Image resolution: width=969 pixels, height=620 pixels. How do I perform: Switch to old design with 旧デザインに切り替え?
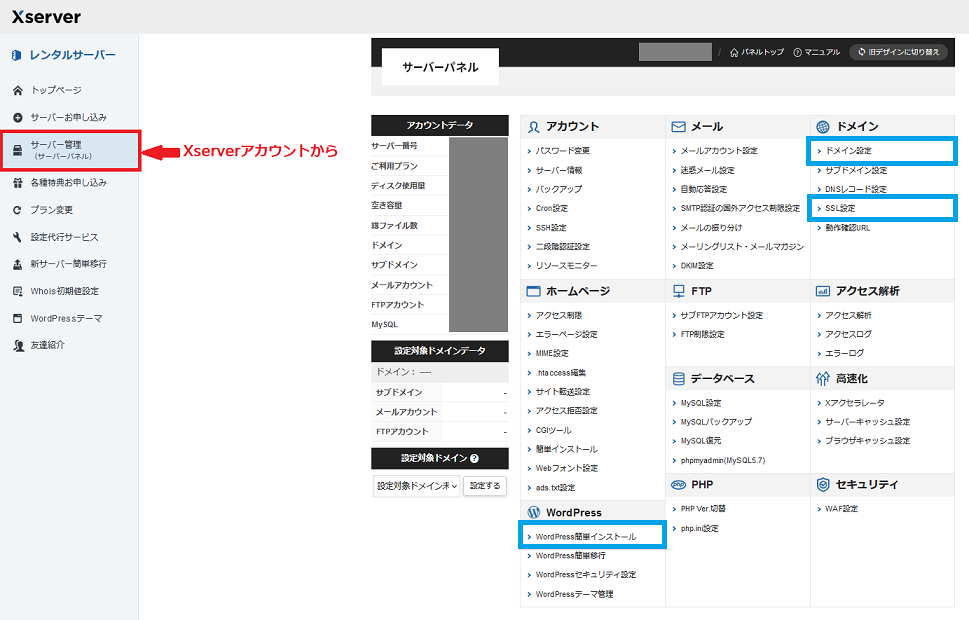(898, 52)
